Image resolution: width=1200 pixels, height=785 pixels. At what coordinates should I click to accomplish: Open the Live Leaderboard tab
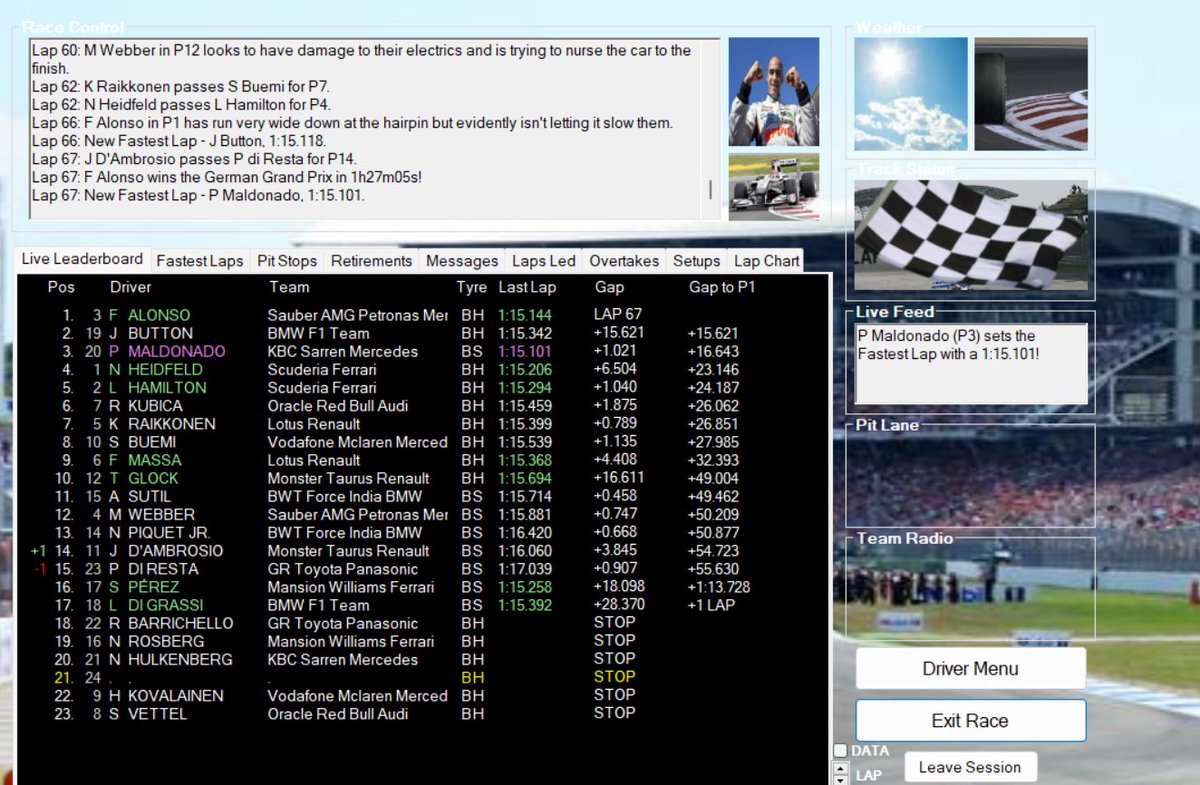click(82, 259)
